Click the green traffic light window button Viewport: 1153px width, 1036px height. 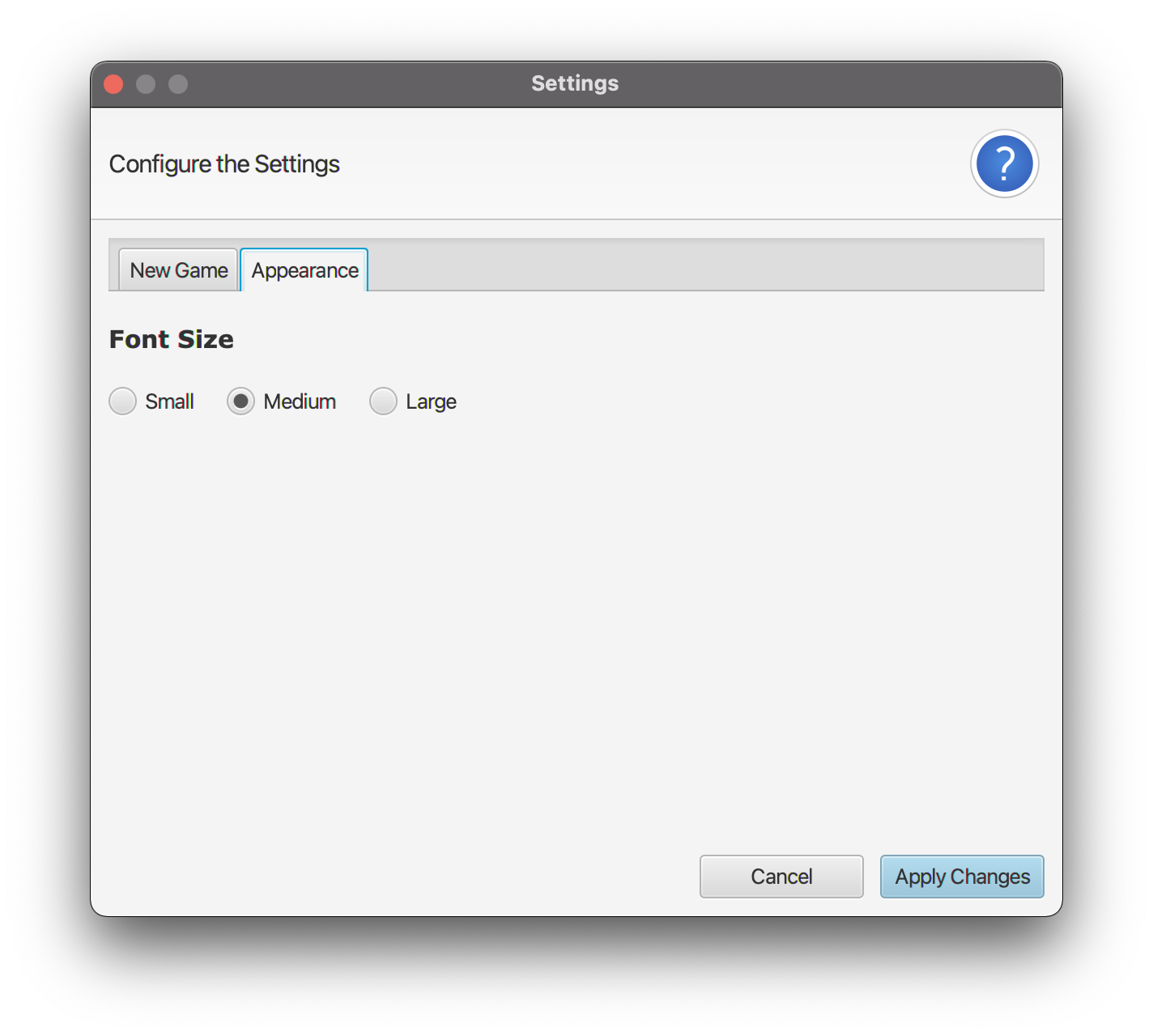click(x=178, y=83)
